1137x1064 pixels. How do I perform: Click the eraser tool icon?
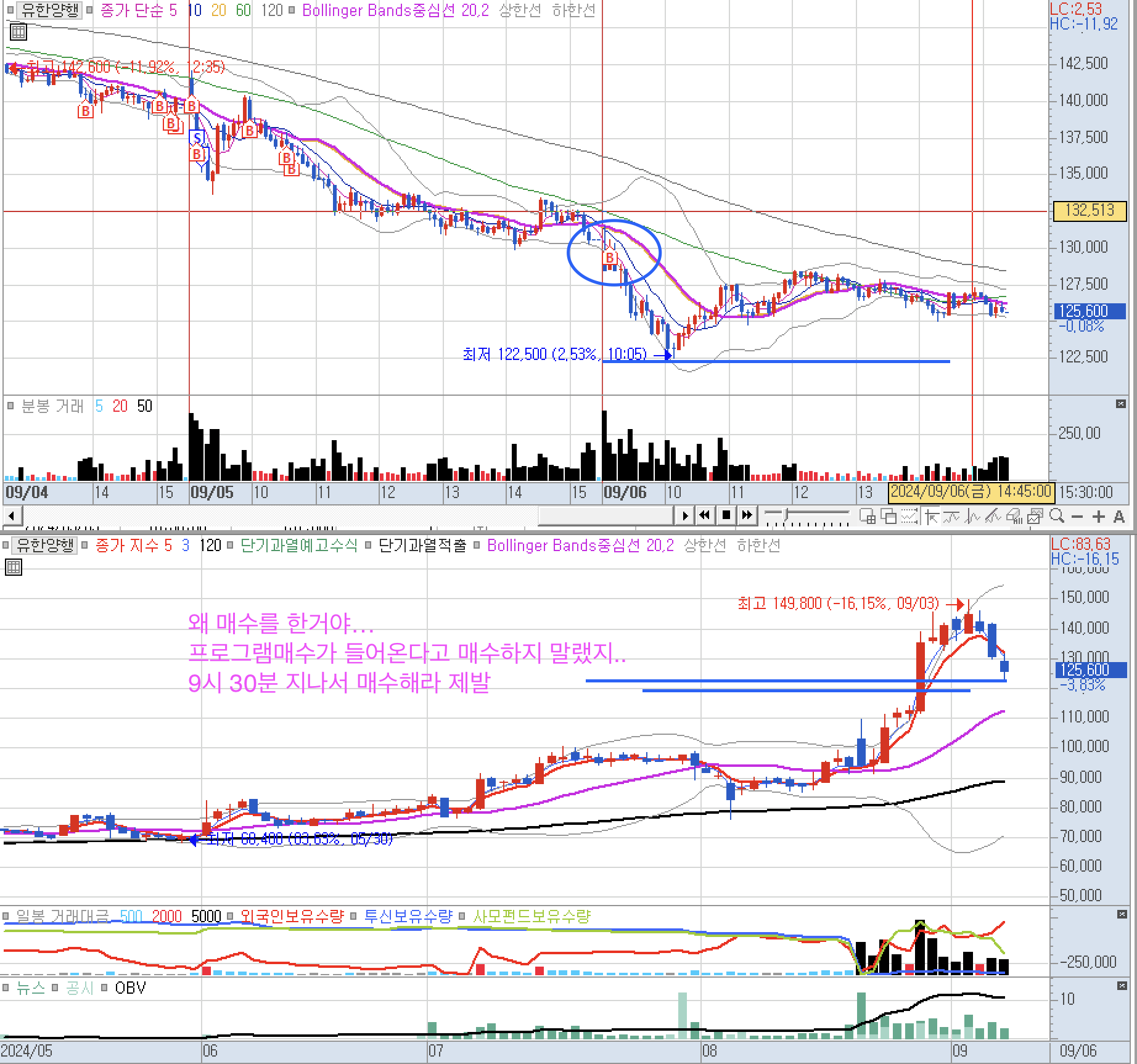click(x=1014, y=516)
